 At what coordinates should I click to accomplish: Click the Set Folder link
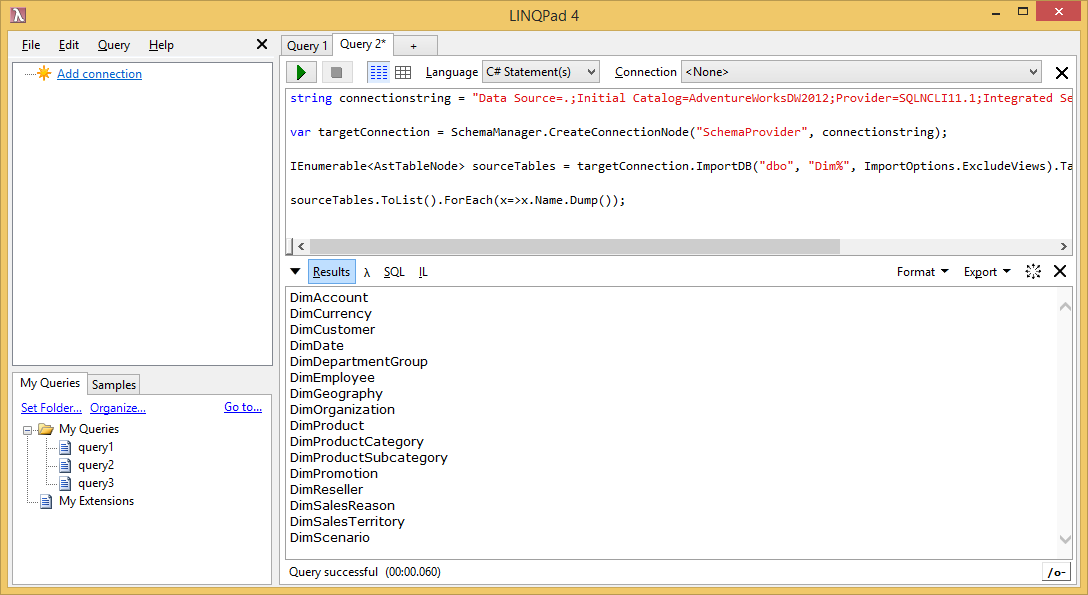tap(51, 408)
